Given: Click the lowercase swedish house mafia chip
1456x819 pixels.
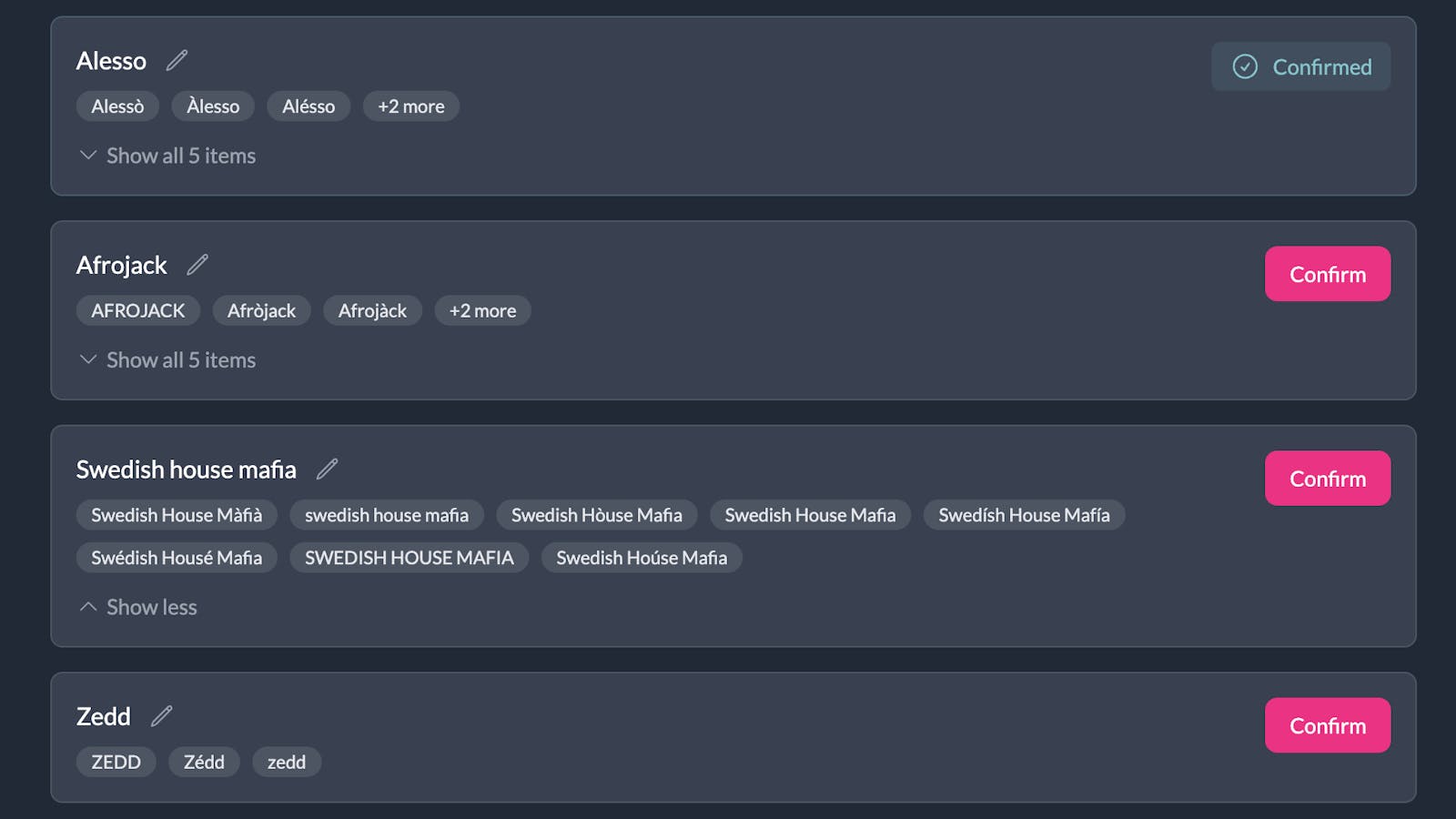Looking at the screenshot, I should point(387,515).
